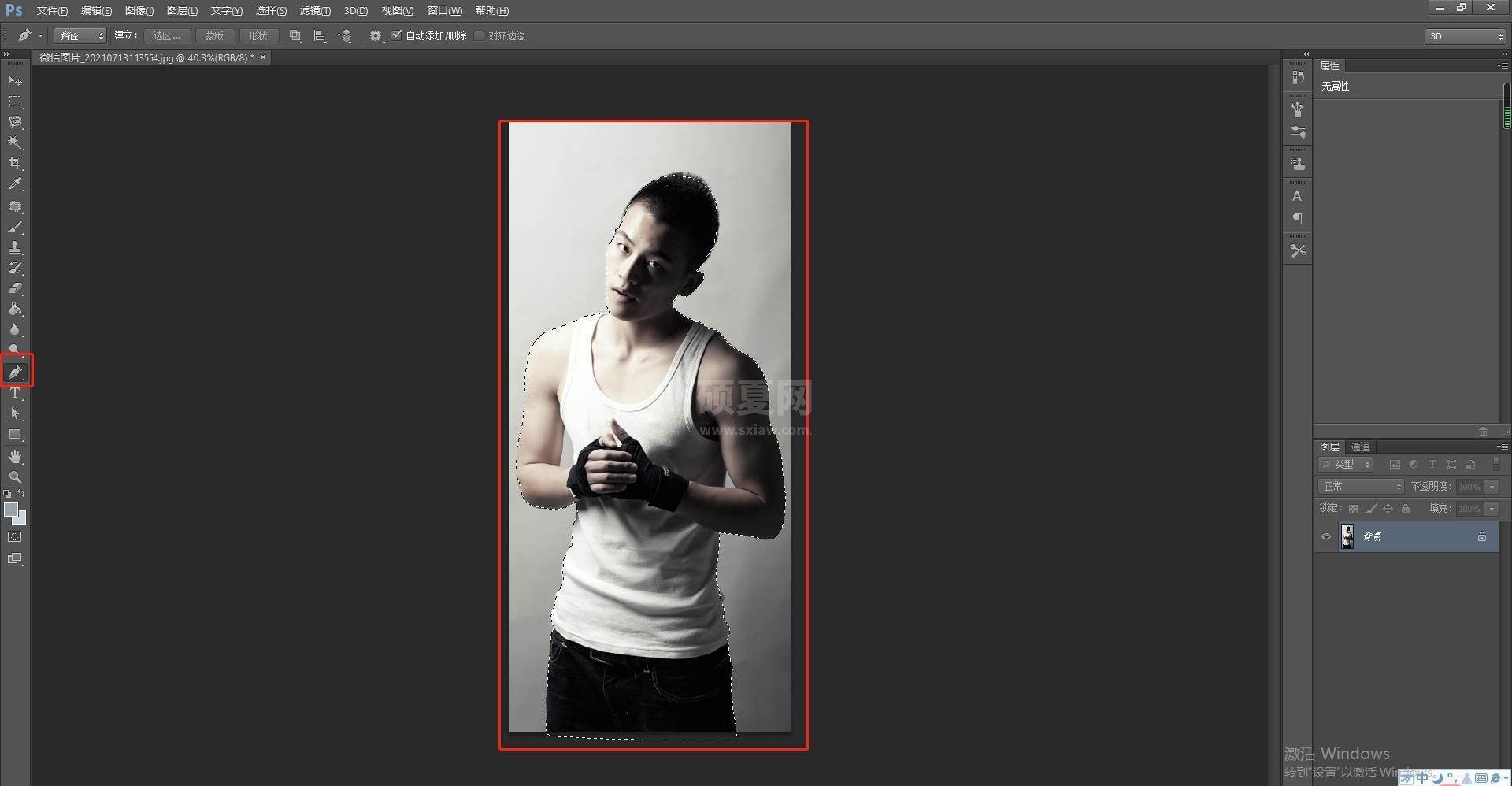Viewport: 1512px width, 786px height.
Task: Select the Pen tool in toolbox
Action: (x=15, y=373)
